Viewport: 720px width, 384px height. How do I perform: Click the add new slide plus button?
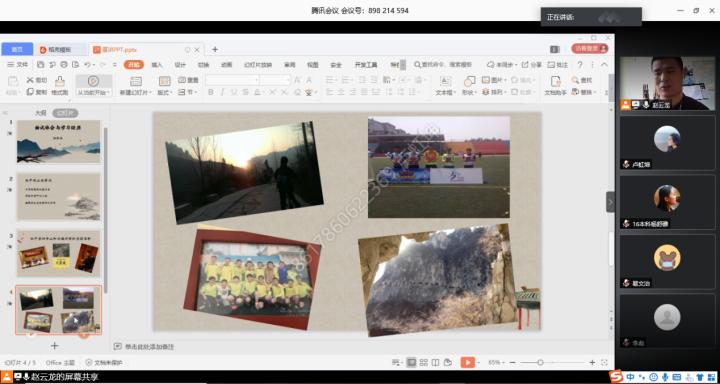(x=55, y=345)
